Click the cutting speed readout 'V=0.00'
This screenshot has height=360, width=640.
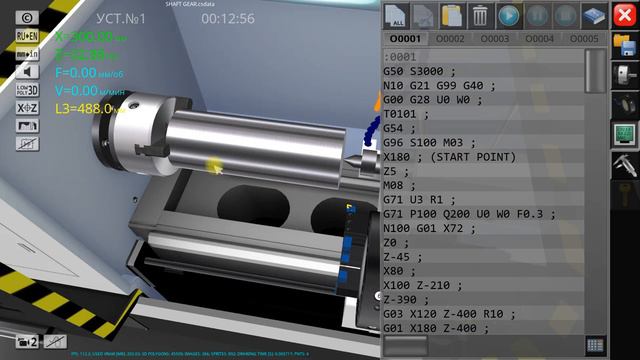click(90, 91)
